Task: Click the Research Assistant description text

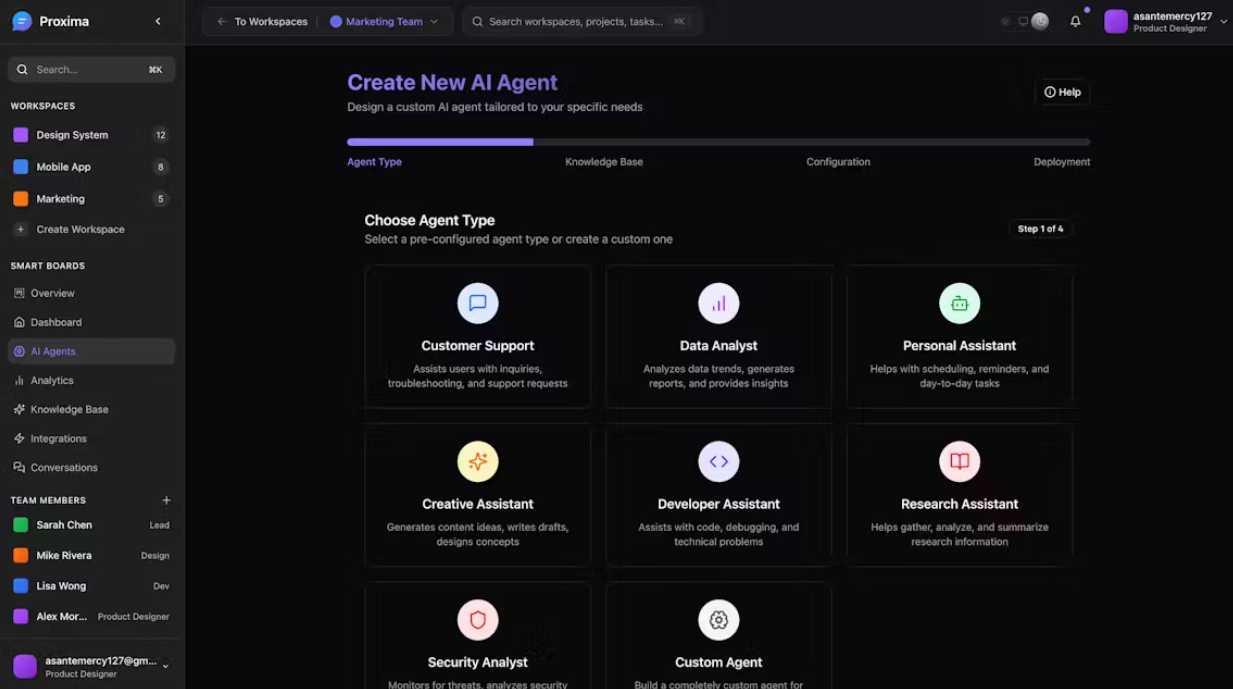Action: click(960, 535)
